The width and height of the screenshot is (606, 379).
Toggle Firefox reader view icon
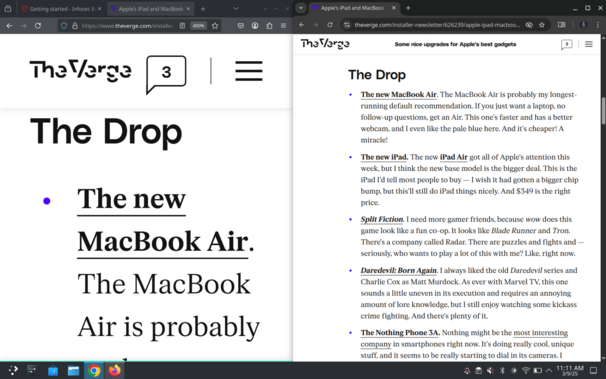pyautogui.click(x=182, y=25)
